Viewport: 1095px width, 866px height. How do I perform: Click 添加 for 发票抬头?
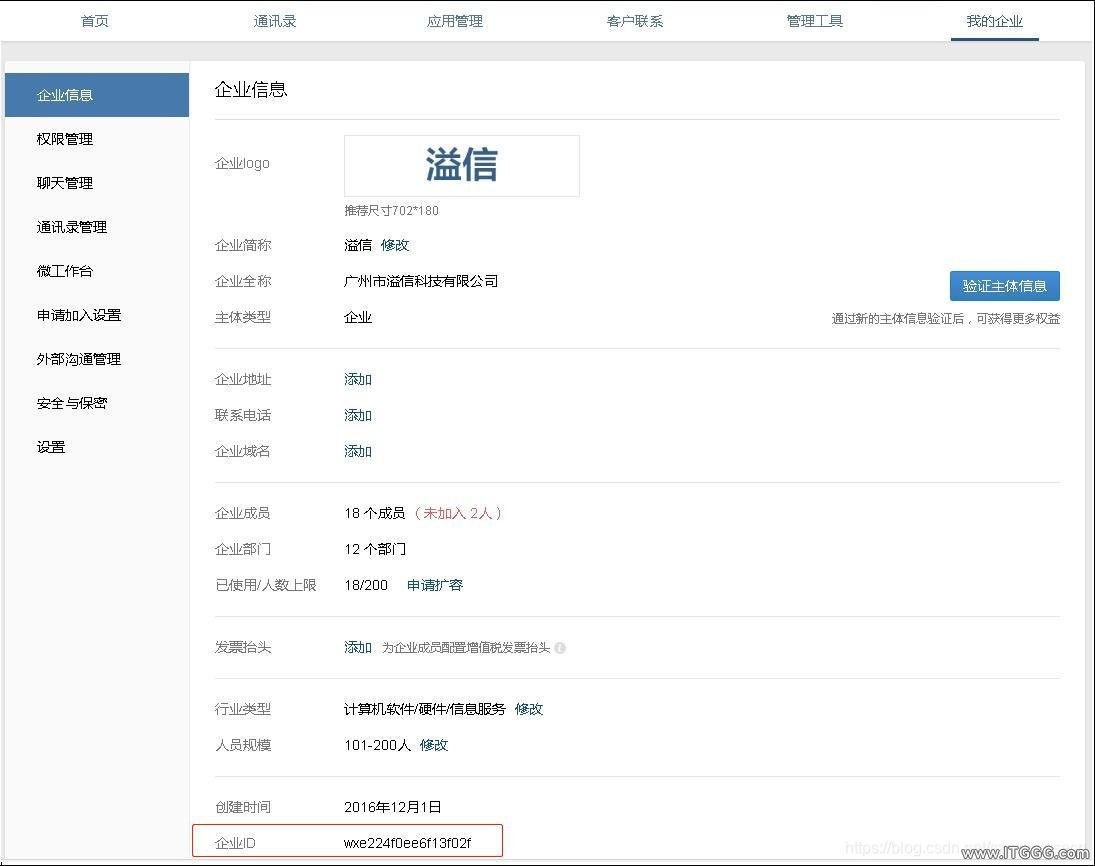[358, 647]
